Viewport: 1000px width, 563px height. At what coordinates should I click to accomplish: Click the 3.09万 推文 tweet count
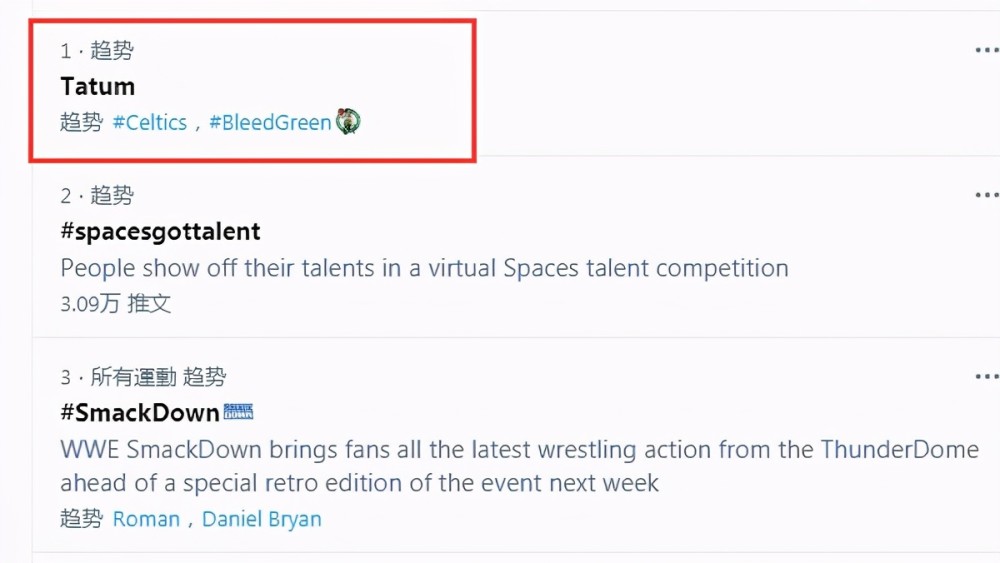[x=115, y=303]
